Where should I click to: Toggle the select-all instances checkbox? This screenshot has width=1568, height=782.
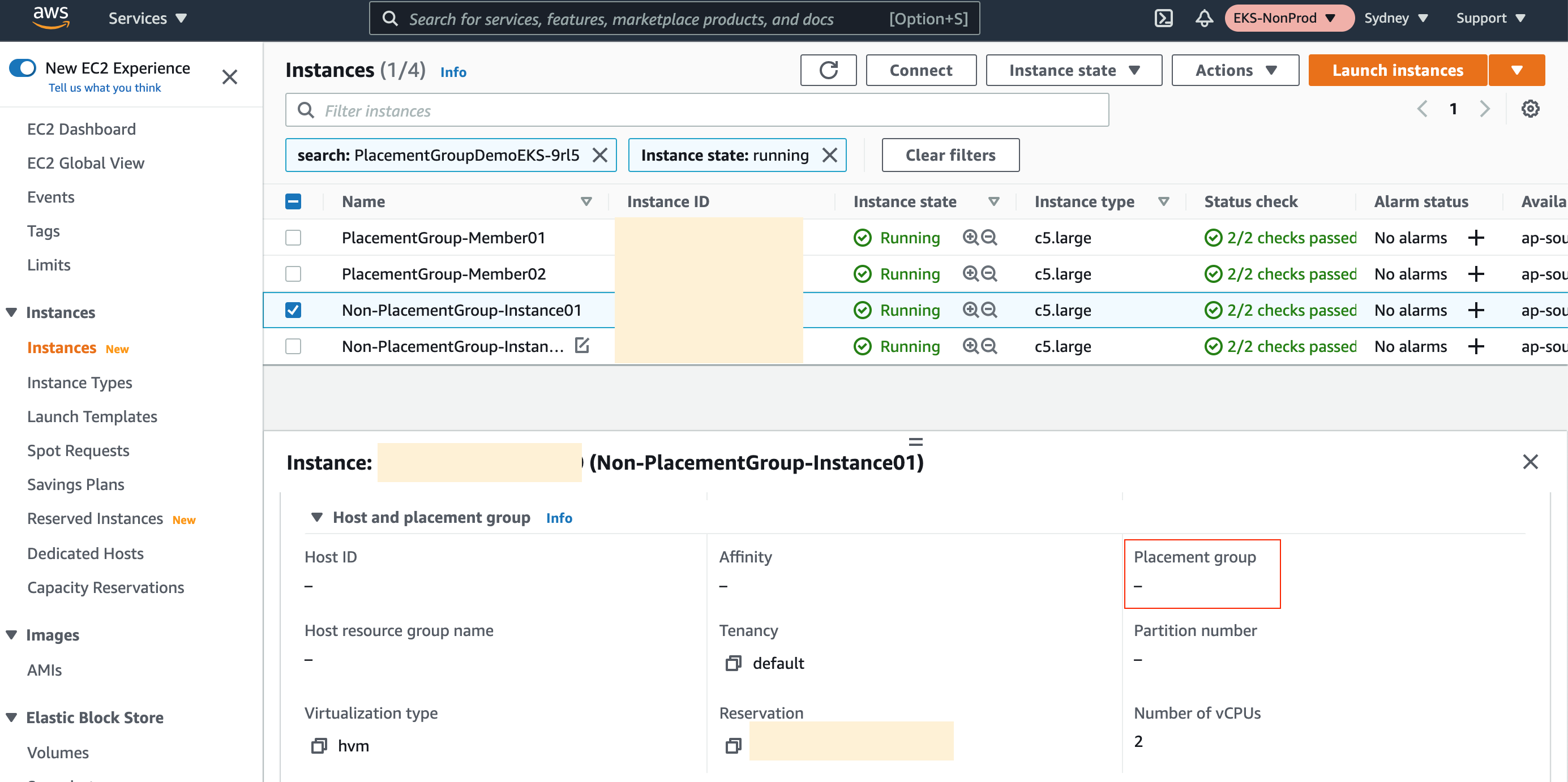click(293, 201)
